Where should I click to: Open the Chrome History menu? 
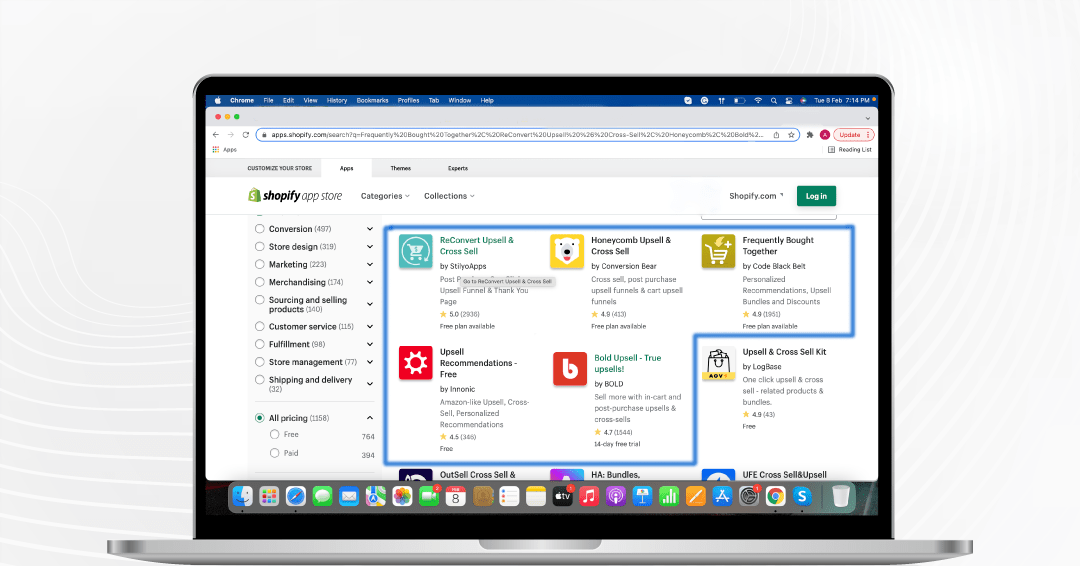(x=337, y=101)
